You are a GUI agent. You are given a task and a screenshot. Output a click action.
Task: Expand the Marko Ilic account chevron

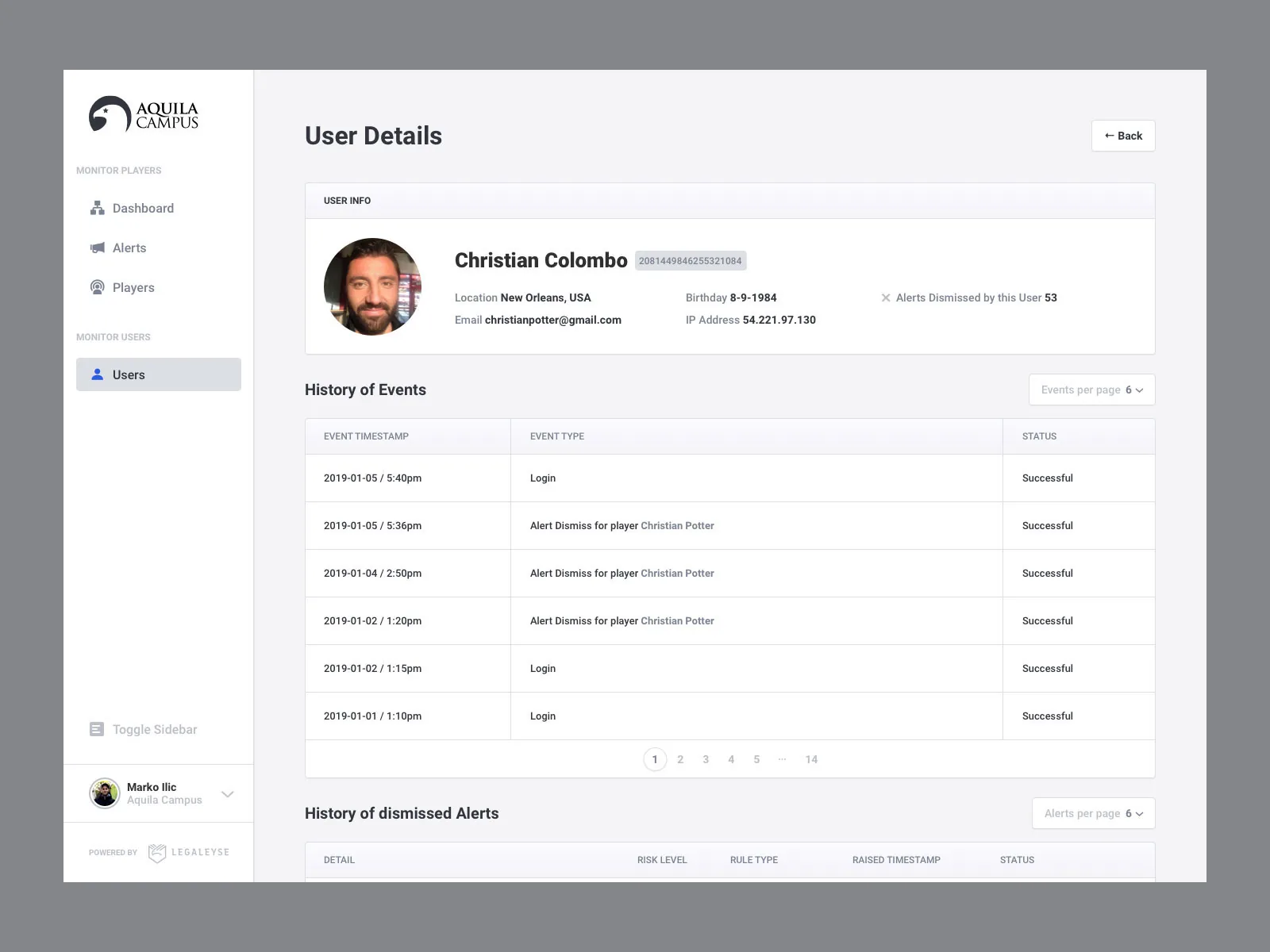228,794
